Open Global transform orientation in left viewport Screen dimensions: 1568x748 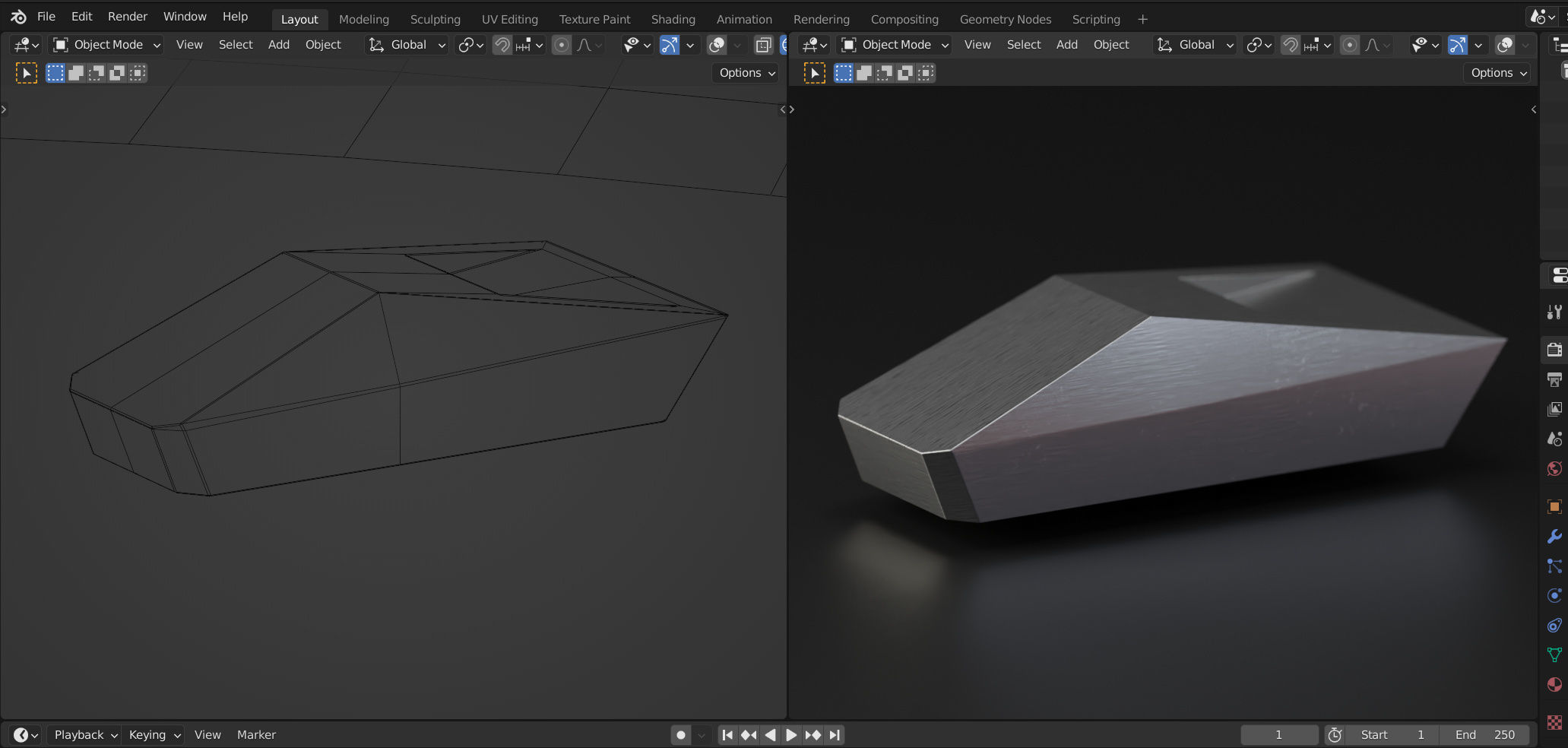407,45
